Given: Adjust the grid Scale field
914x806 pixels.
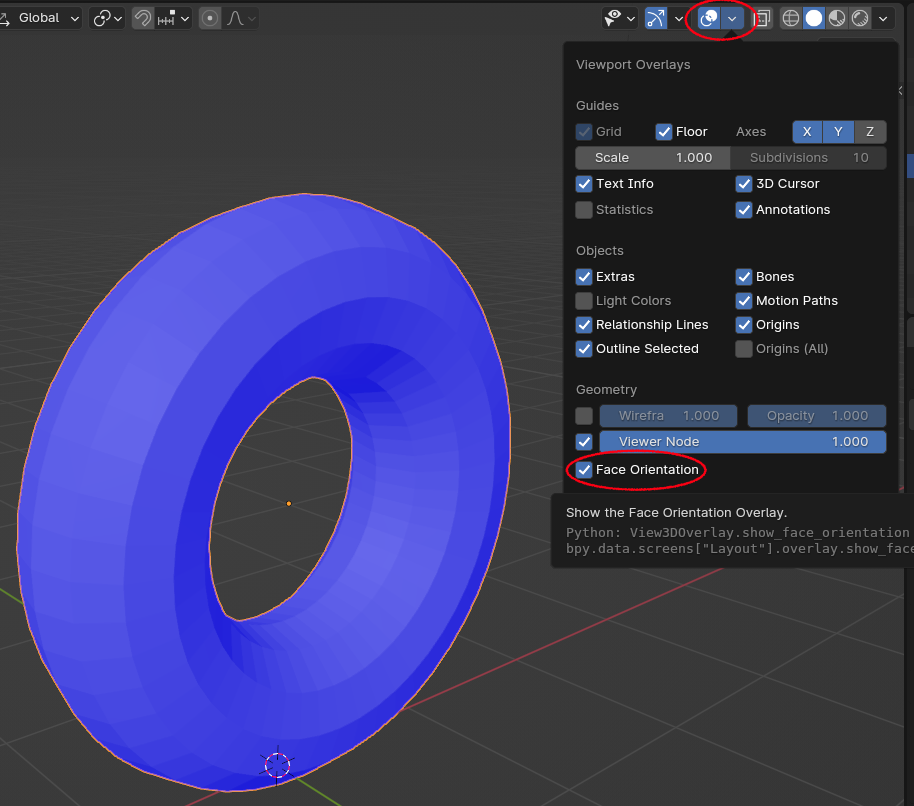Looking at the screenshot, I should pos(653,157).
